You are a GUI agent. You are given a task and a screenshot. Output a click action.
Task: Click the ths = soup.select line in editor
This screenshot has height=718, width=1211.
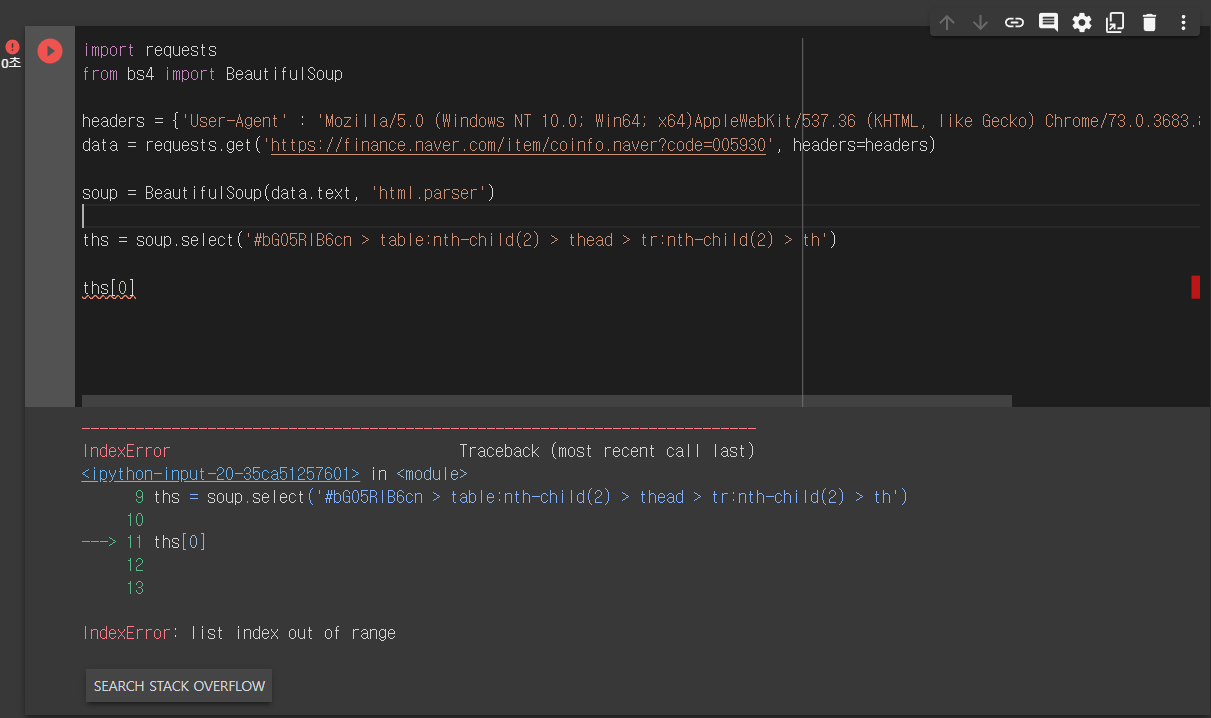(x=459, y=240)
